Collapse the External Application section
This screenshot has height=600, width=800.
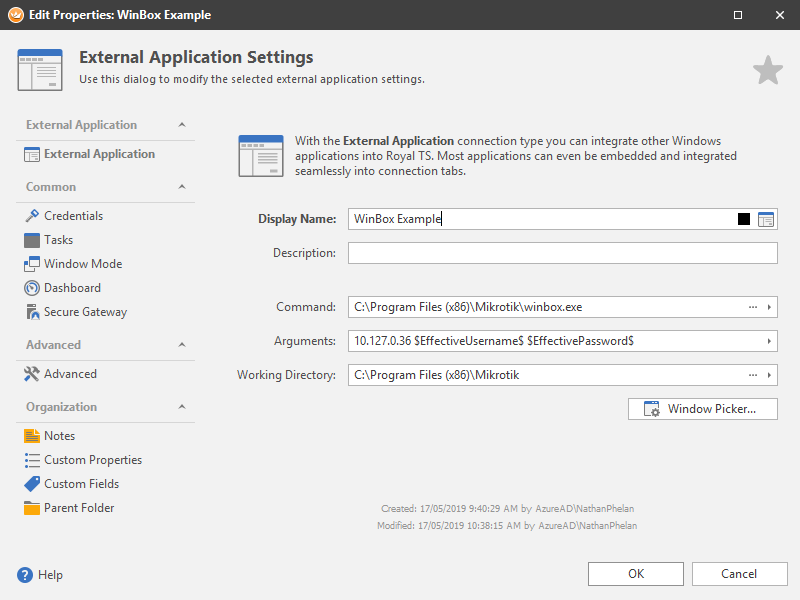pyautogui.click(x=181, y=125)
